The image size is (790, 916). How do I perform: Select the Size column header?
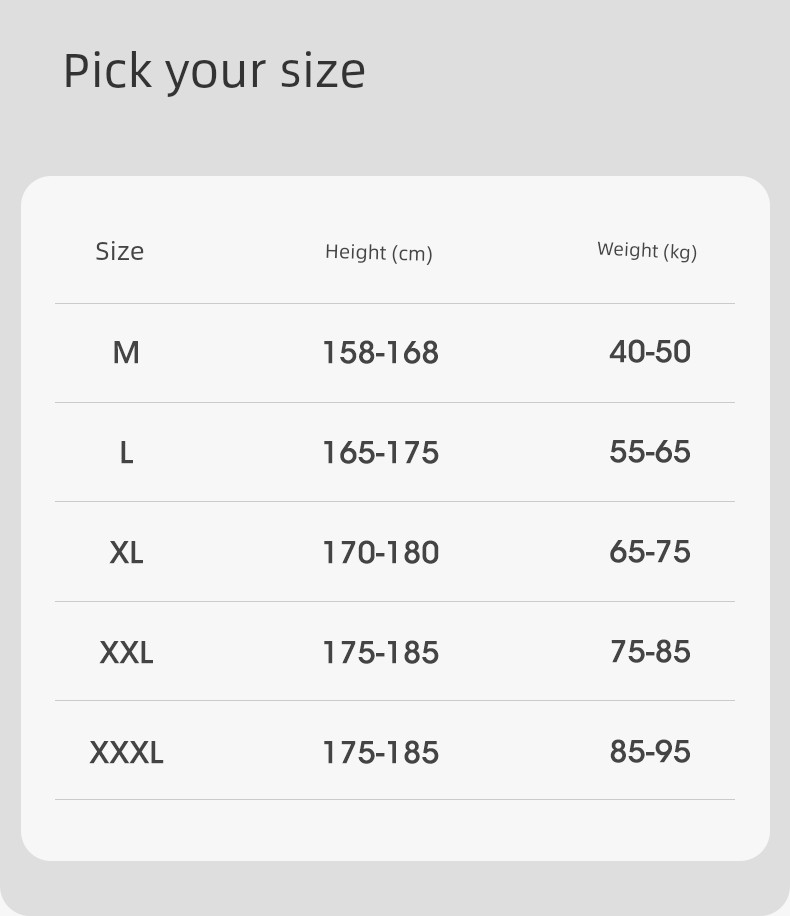coord(120,251)
